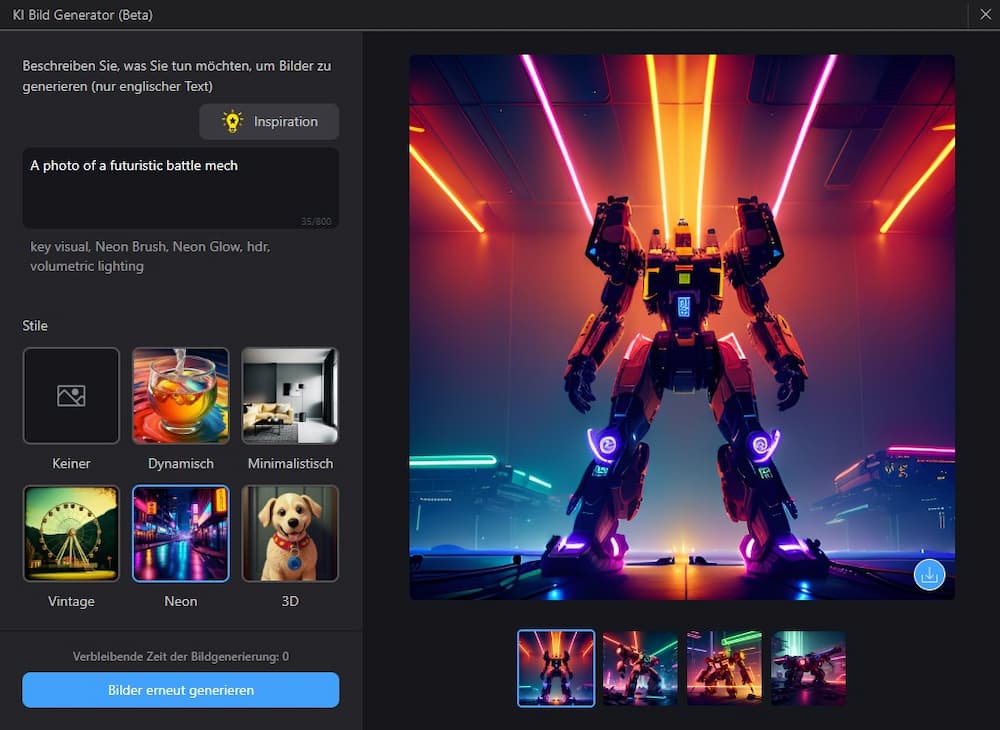Click the Inspiration button
1000x730 pixels.
pos(268,121)
